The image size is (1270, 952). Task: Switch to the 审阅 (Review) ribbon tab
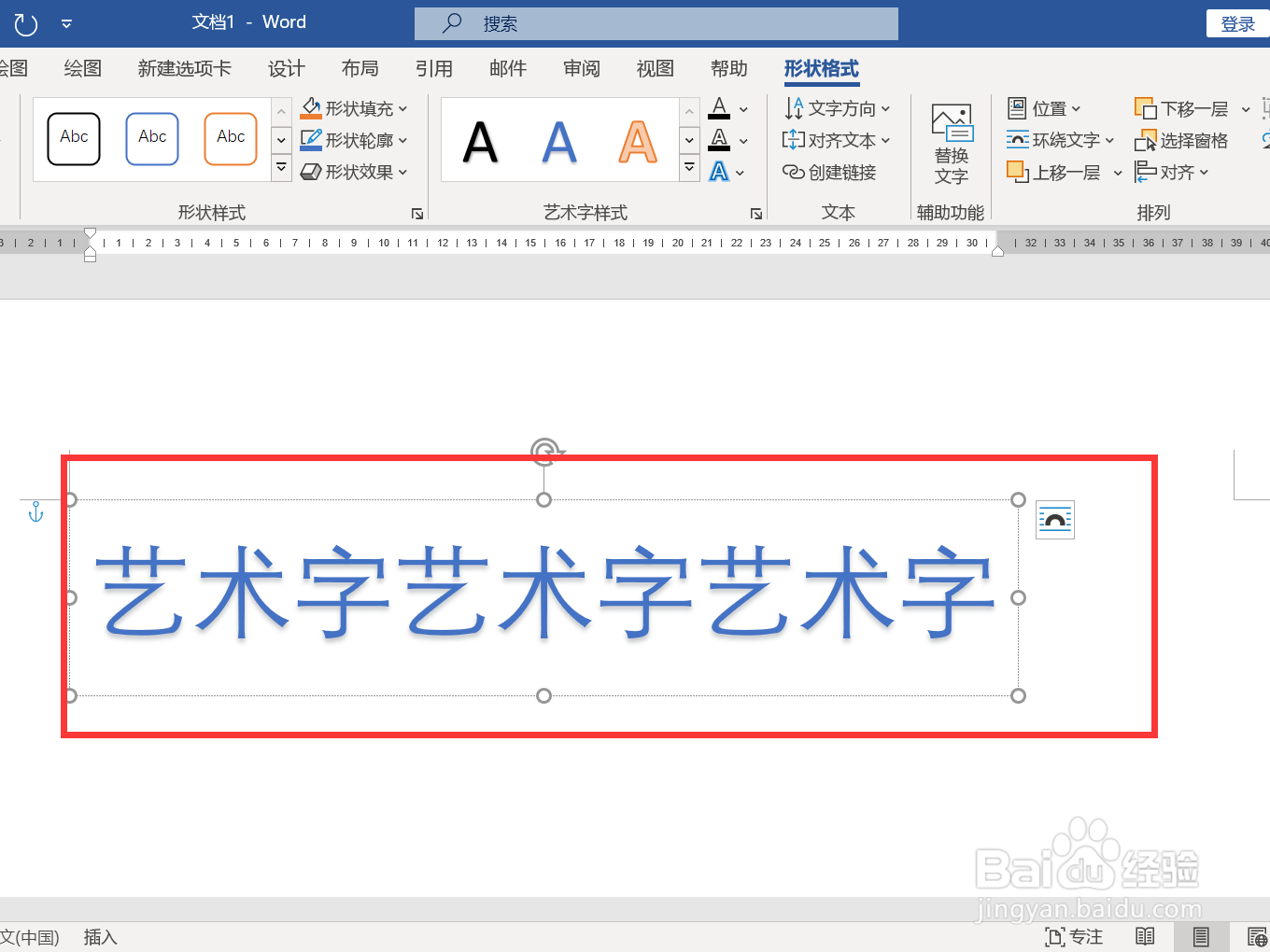[581, 68]
